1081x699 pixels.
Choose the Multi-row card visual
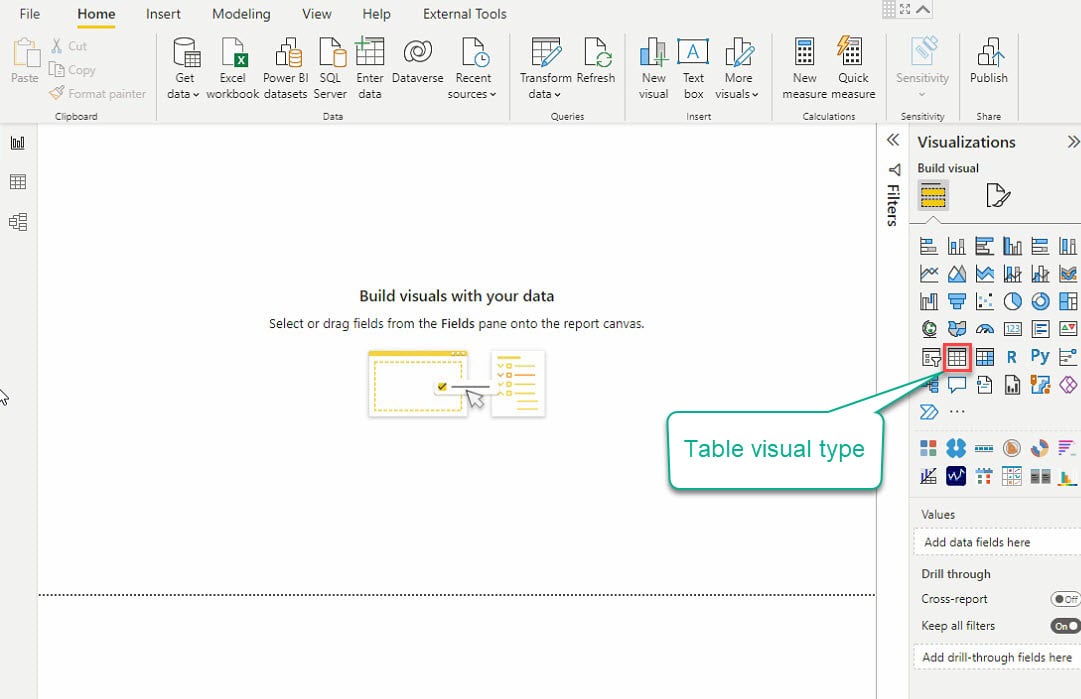pos(1040,329)
